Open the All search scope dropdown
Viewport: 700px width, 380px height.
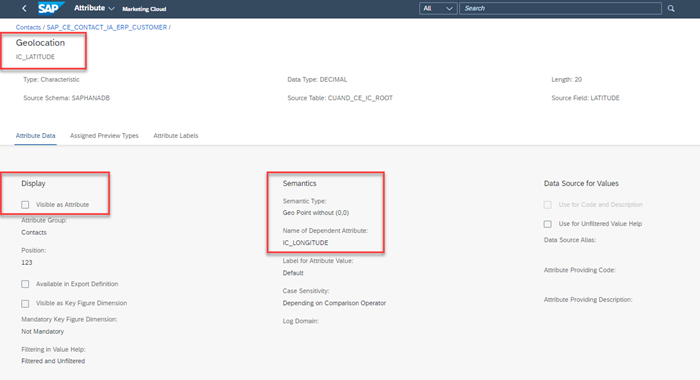(438, 8)
